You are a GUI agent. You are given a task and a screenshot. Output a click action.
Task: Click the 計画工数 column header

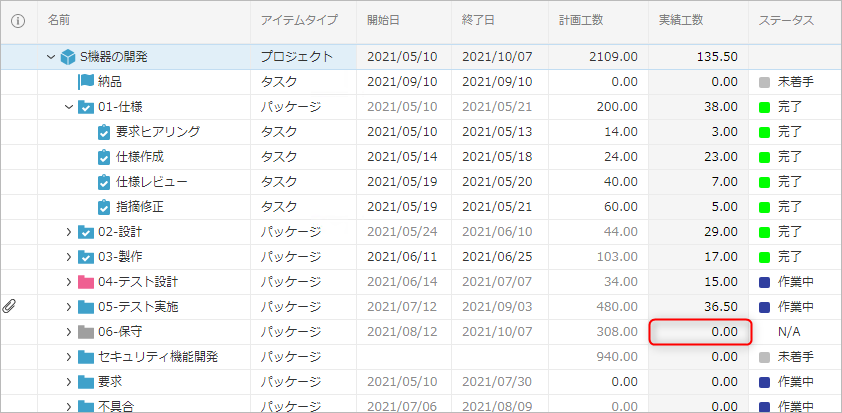[581, 20]
